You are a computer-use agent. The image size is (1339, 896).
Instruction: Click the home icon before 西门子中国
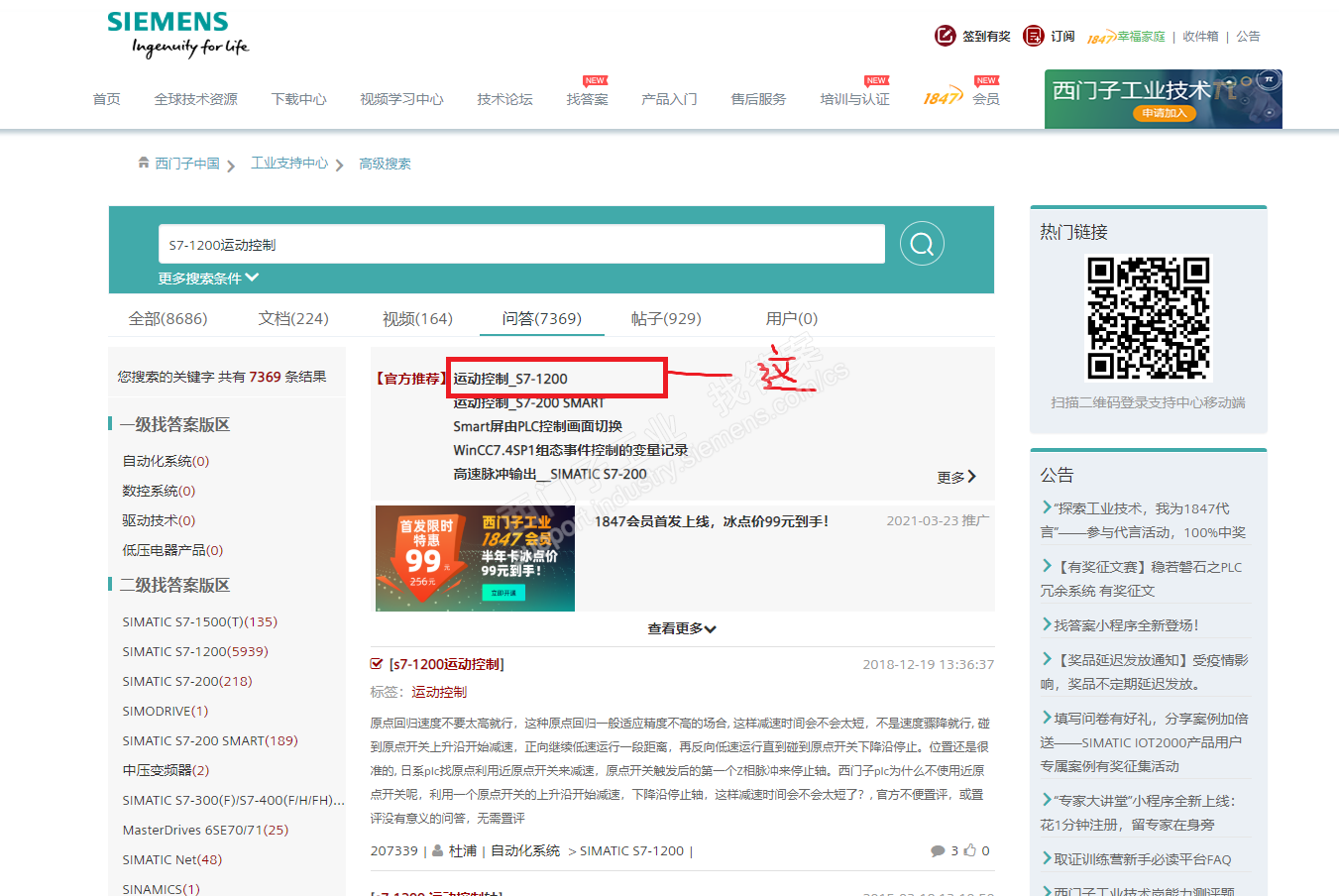pos(144,163)
